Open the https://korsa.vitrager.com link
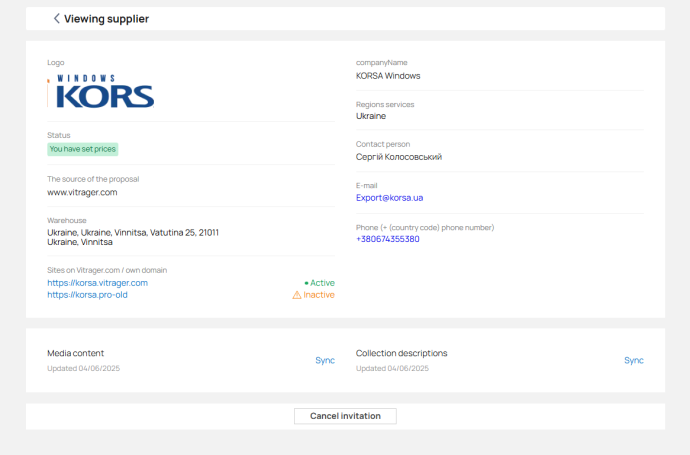The image size is (690, 455). point(97,283)
